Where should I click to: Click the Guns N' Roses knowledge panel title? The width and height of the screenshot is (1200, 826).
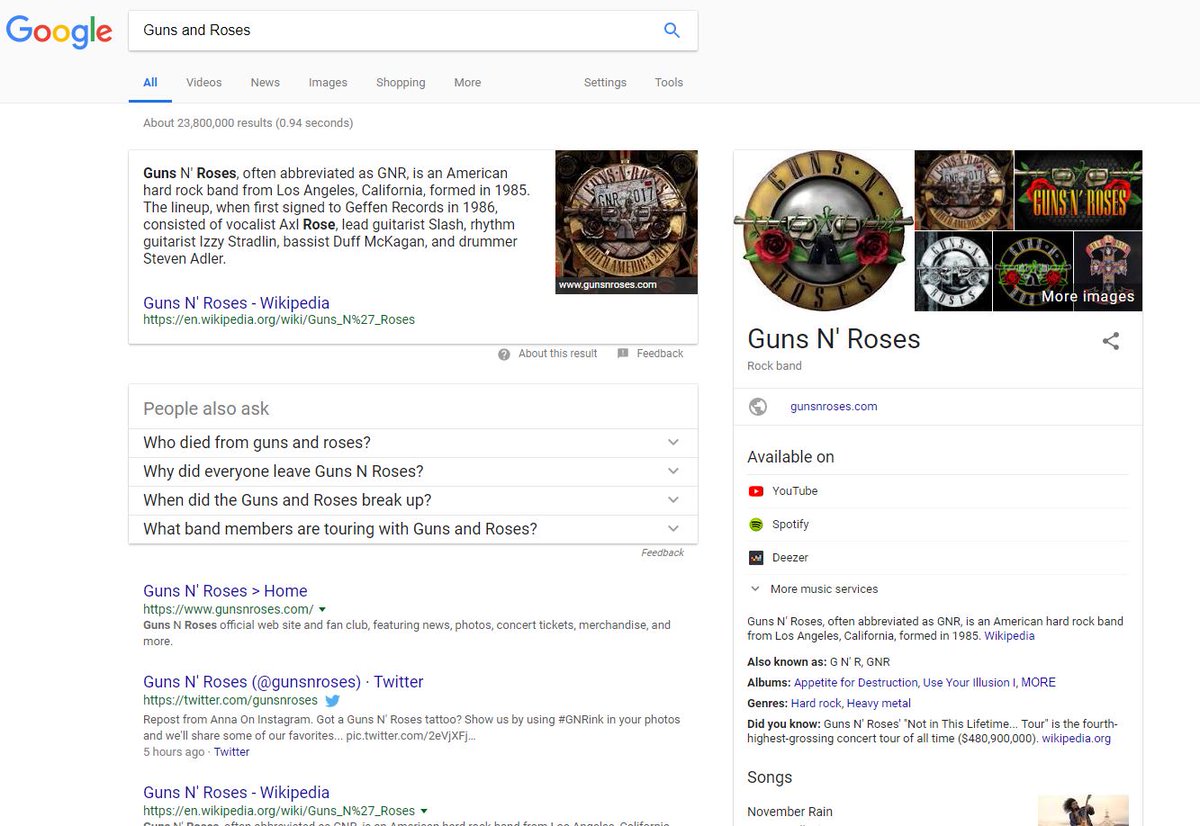point(834,339)
